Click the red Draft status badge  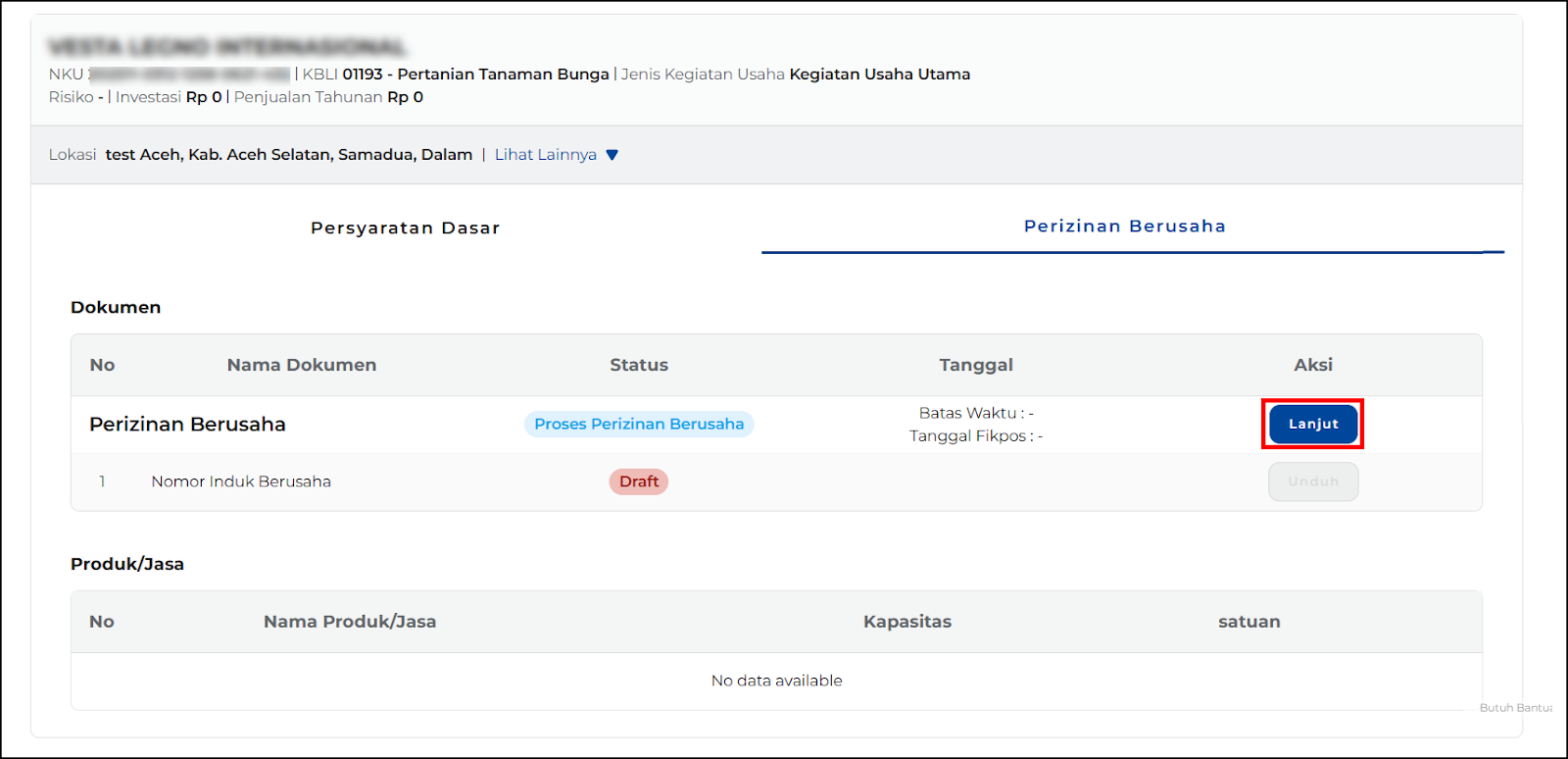[639, 481]
